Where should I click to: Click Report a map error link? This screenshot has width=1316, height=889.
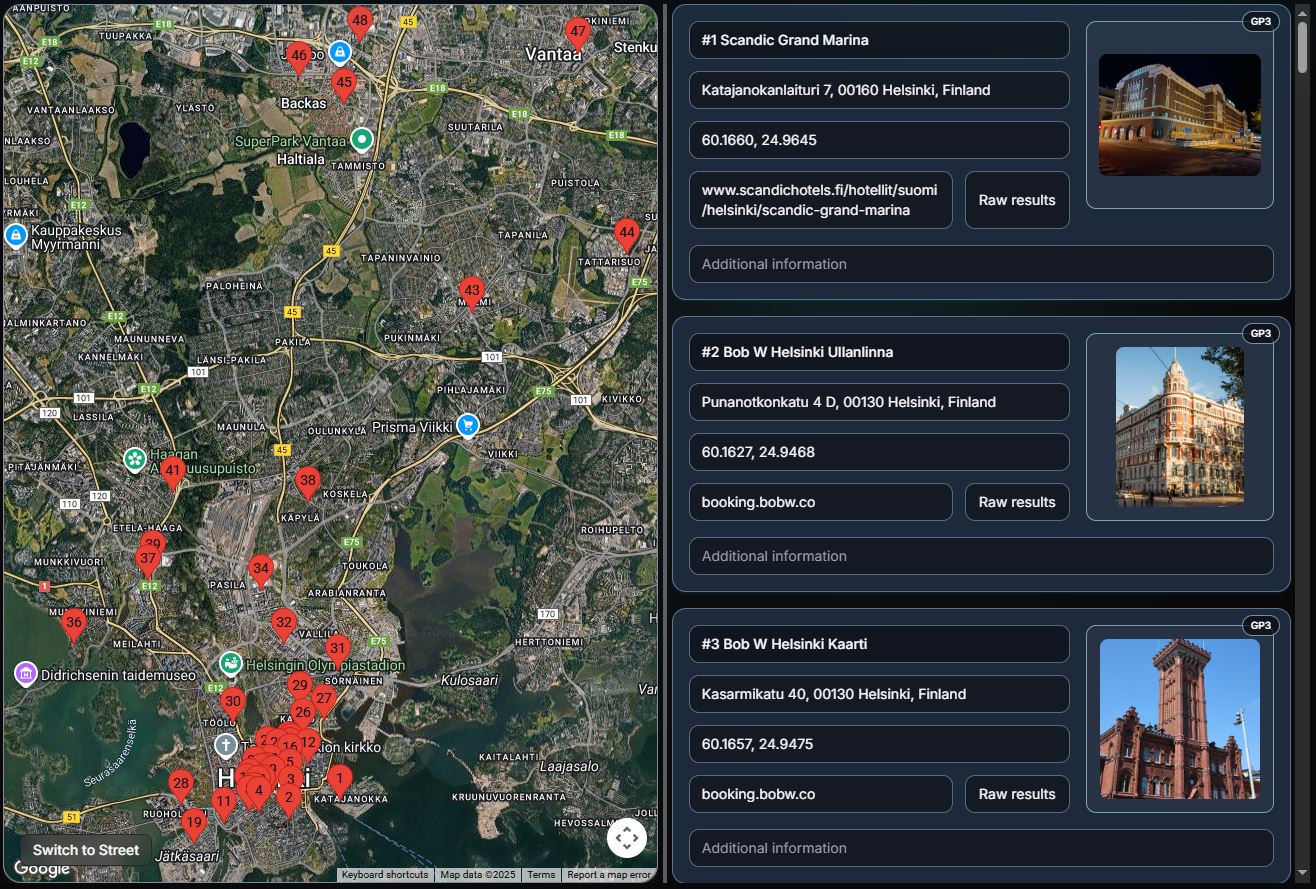point(608,875)
